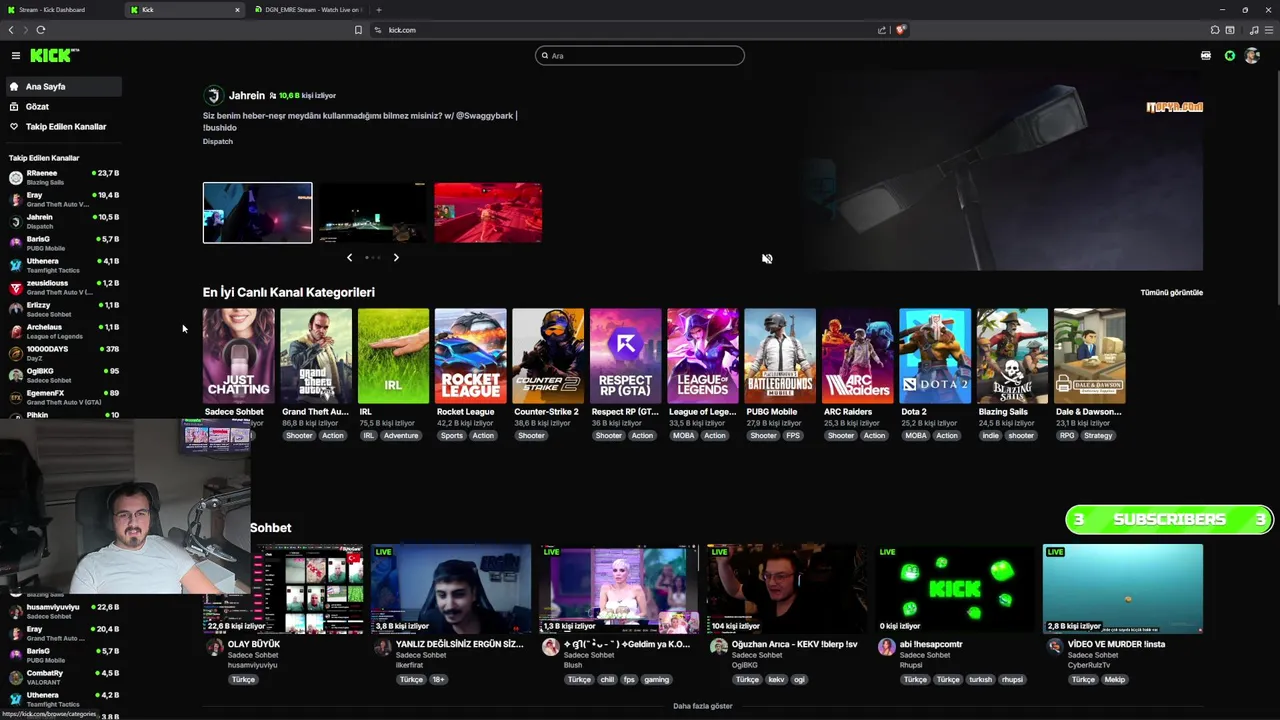This screenshot has height=720, width=1280.
Task: Bookmark this page with bookmark icon
Action: pos(358,30)
